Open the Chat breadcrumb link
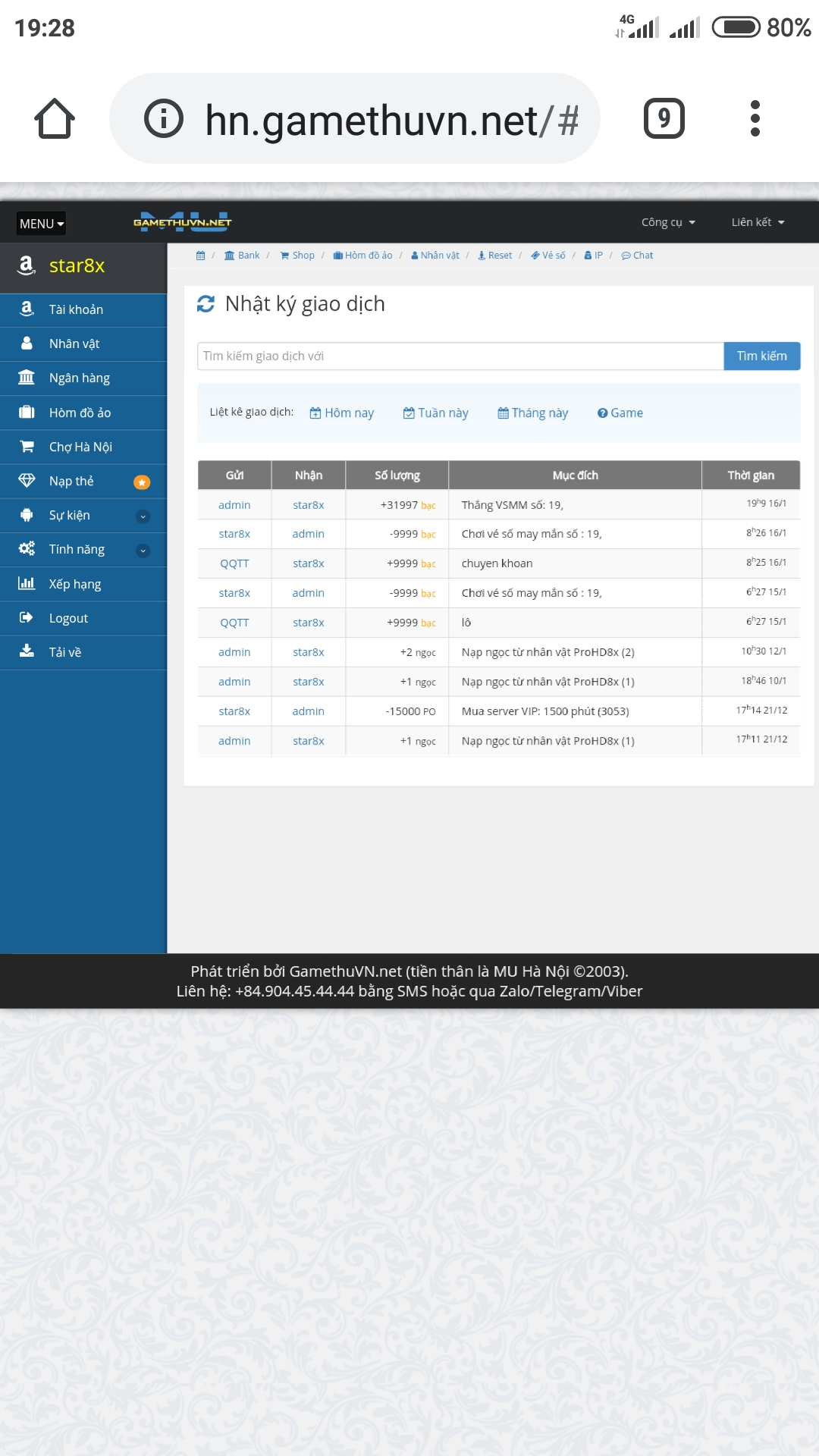The width and height of the screenshot is (819, 1456). (x=637, y=256)
